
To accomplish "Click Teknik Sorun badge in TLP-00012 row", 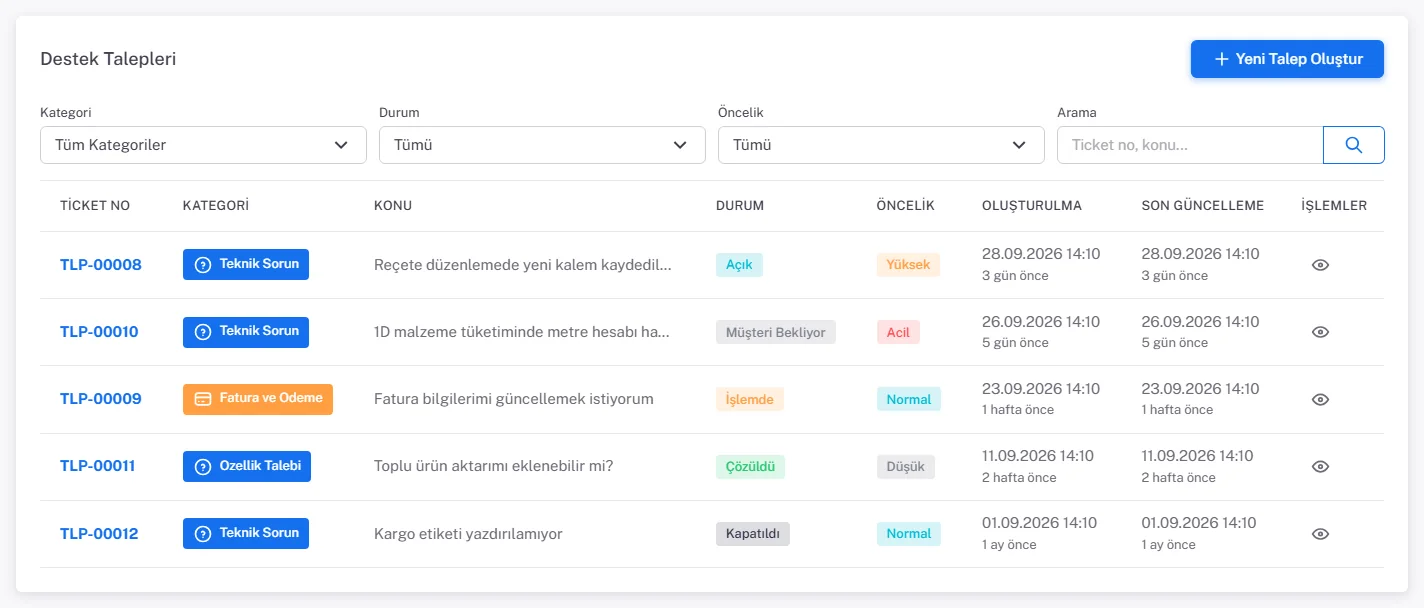I will click(x=246, y=533).
